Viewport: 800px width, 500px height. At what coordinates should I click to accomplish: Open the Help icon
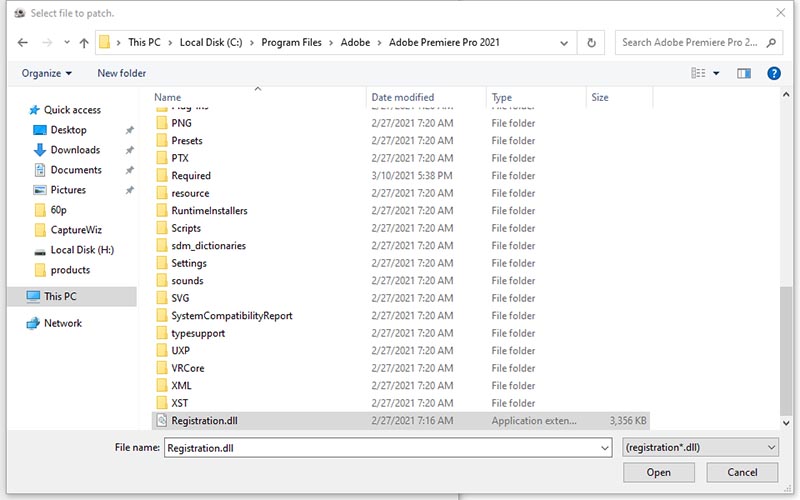774,73
